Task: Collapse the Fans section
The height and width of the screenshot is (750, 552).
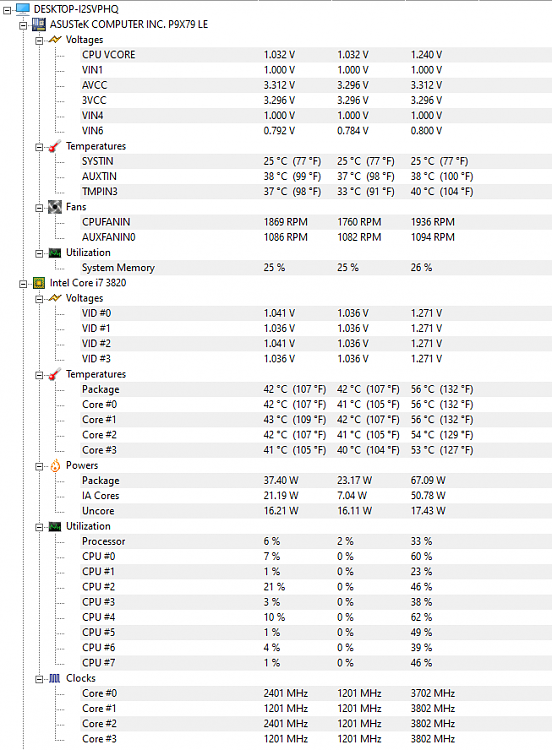Action: coord(39,208)
